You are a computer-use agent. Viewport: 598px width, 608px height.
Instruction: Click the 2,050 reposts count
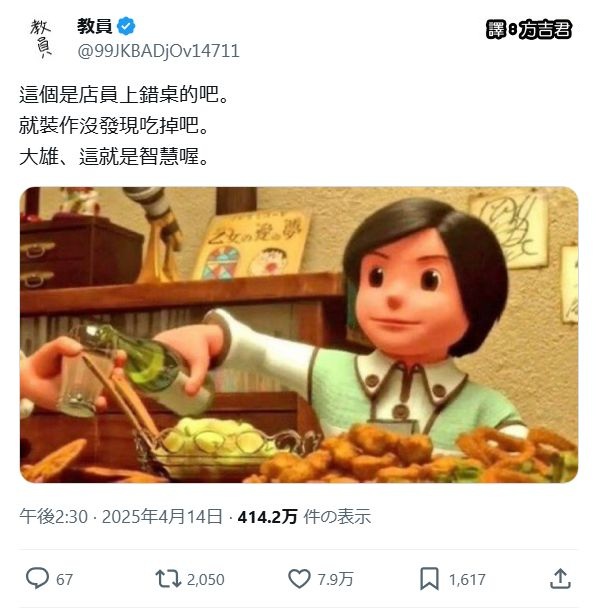pyautogui.click(x=206, y=580)
